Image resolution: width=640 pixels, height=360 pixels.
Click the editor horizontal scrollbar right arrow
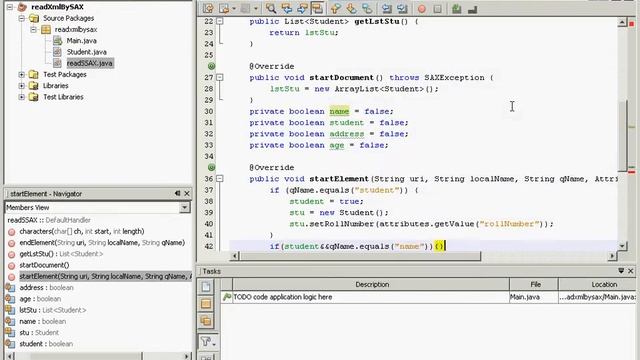point(612,256)
